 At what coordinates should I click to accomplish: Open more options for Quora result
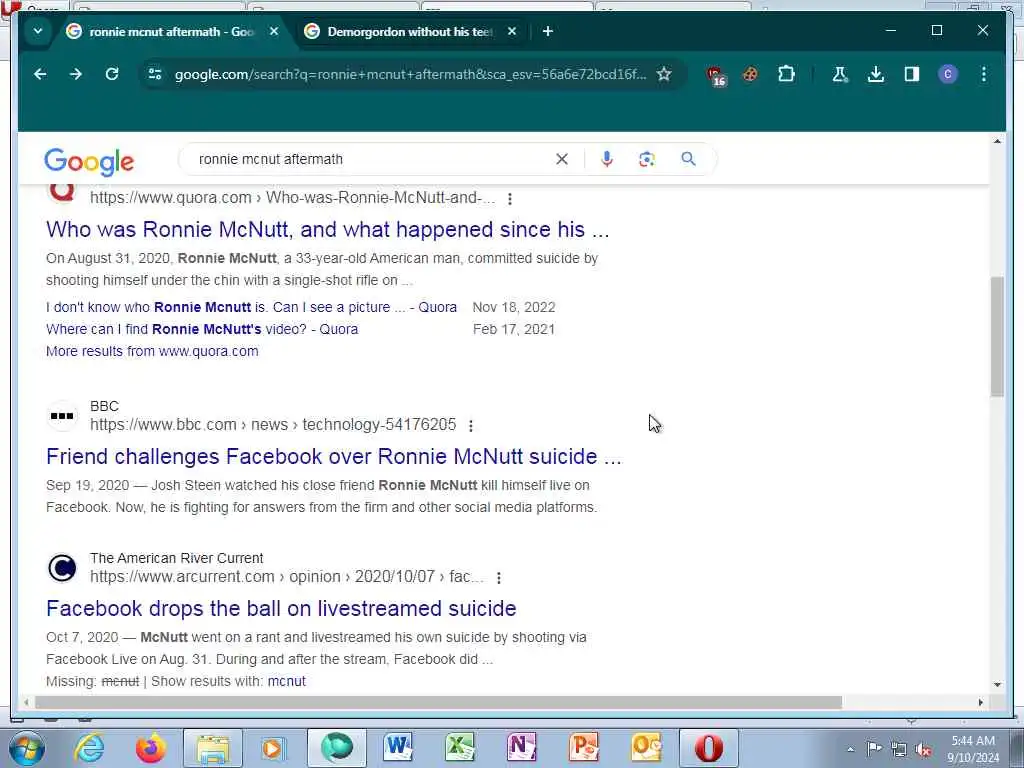510,199
